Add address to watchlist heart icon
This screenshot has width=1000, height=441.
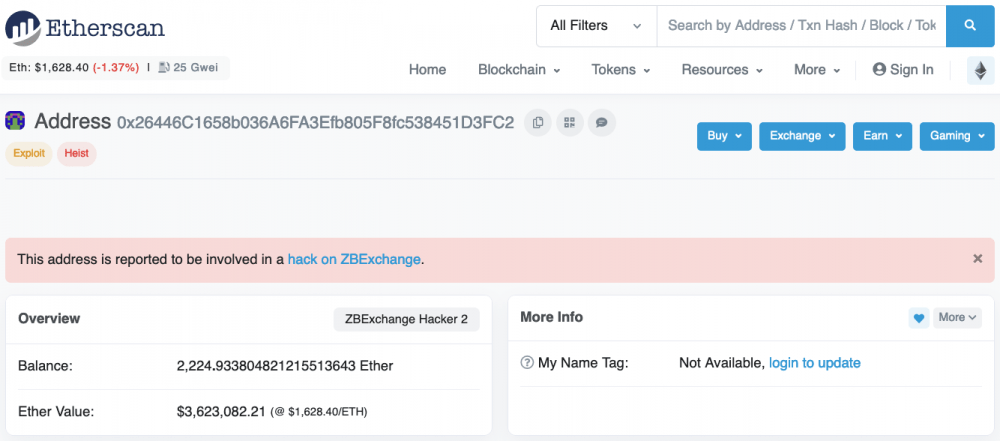(x=918, y=318)
